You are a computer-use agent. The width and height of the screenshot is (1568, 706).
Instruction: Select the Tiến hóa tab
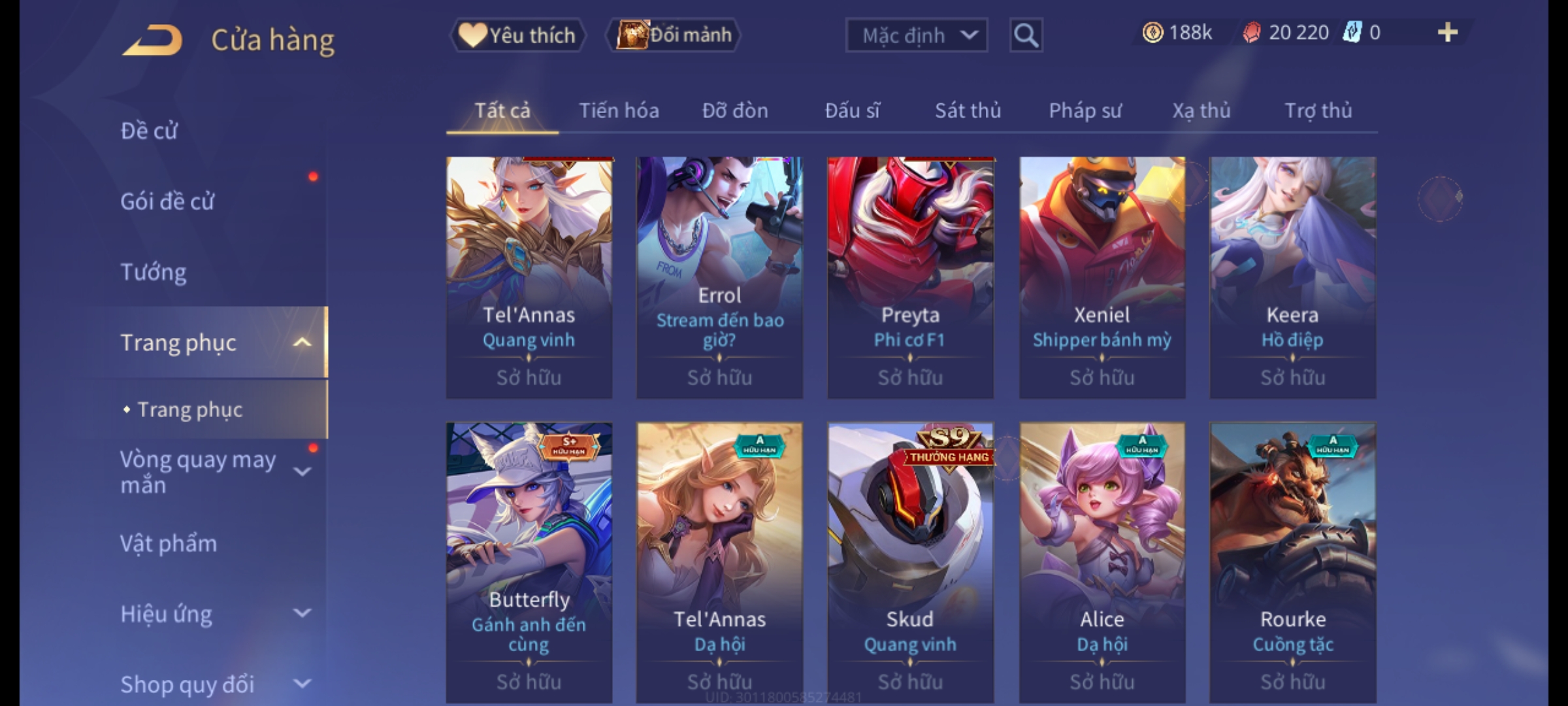point(619,110)
